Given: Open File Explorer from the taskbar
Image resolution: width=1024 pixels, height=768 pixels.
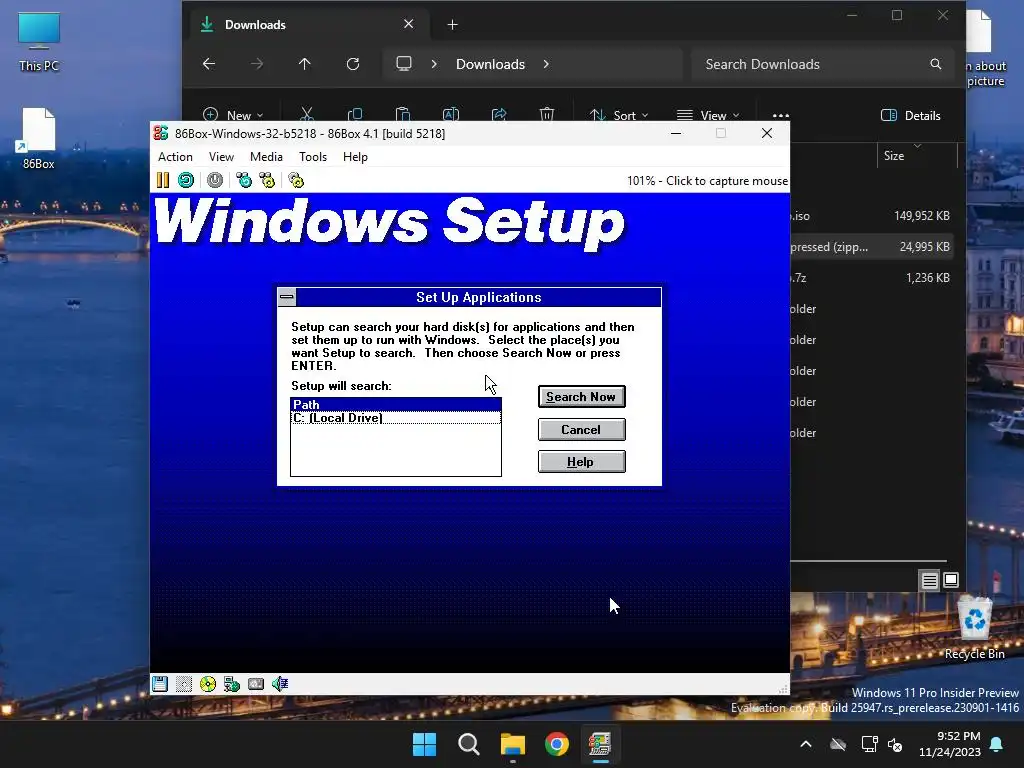Looking at the screenshot, I should pos(513,744).
